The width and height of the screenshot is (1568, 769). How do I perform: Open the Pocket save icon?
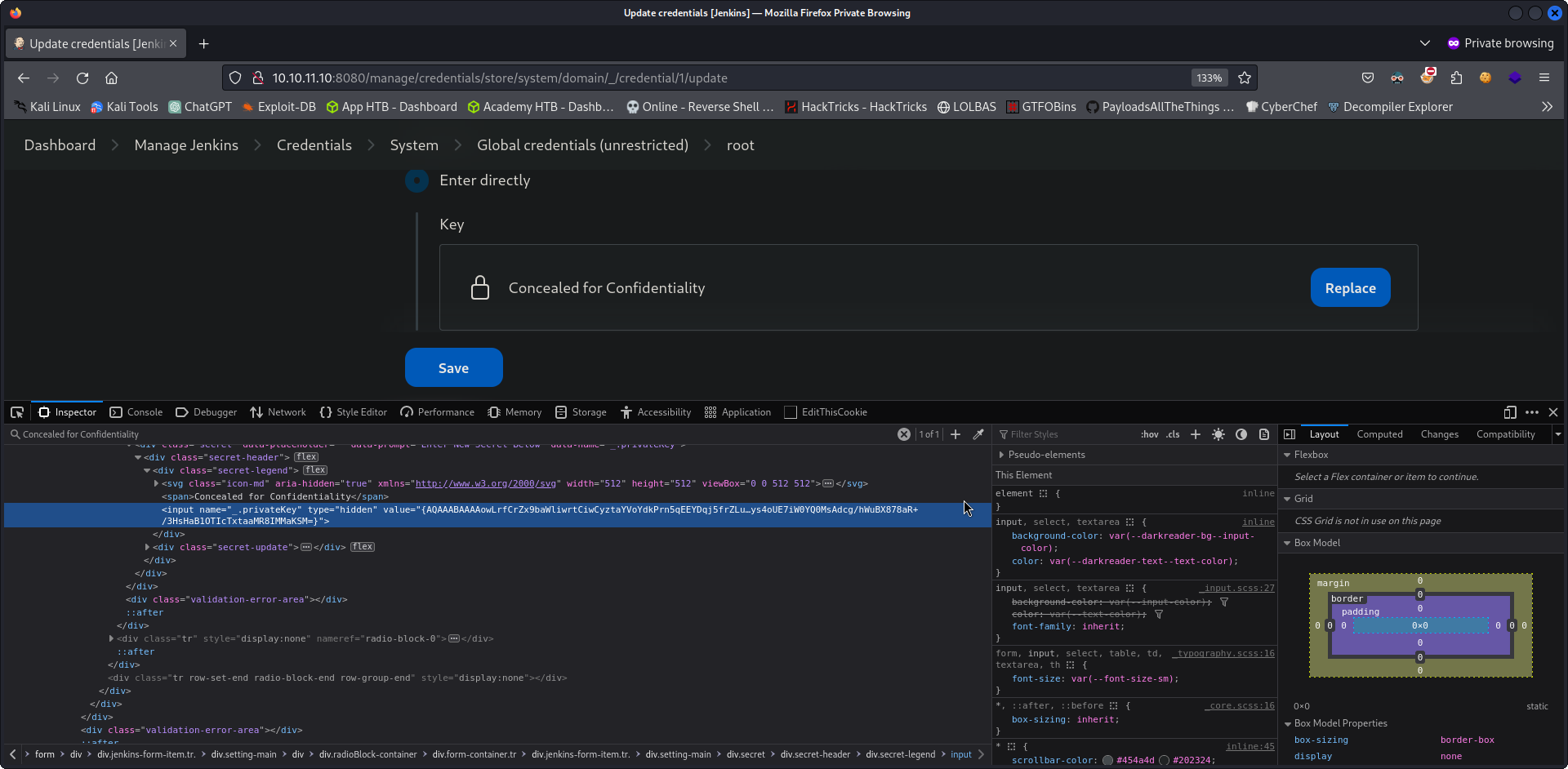tap(1368, 78)
